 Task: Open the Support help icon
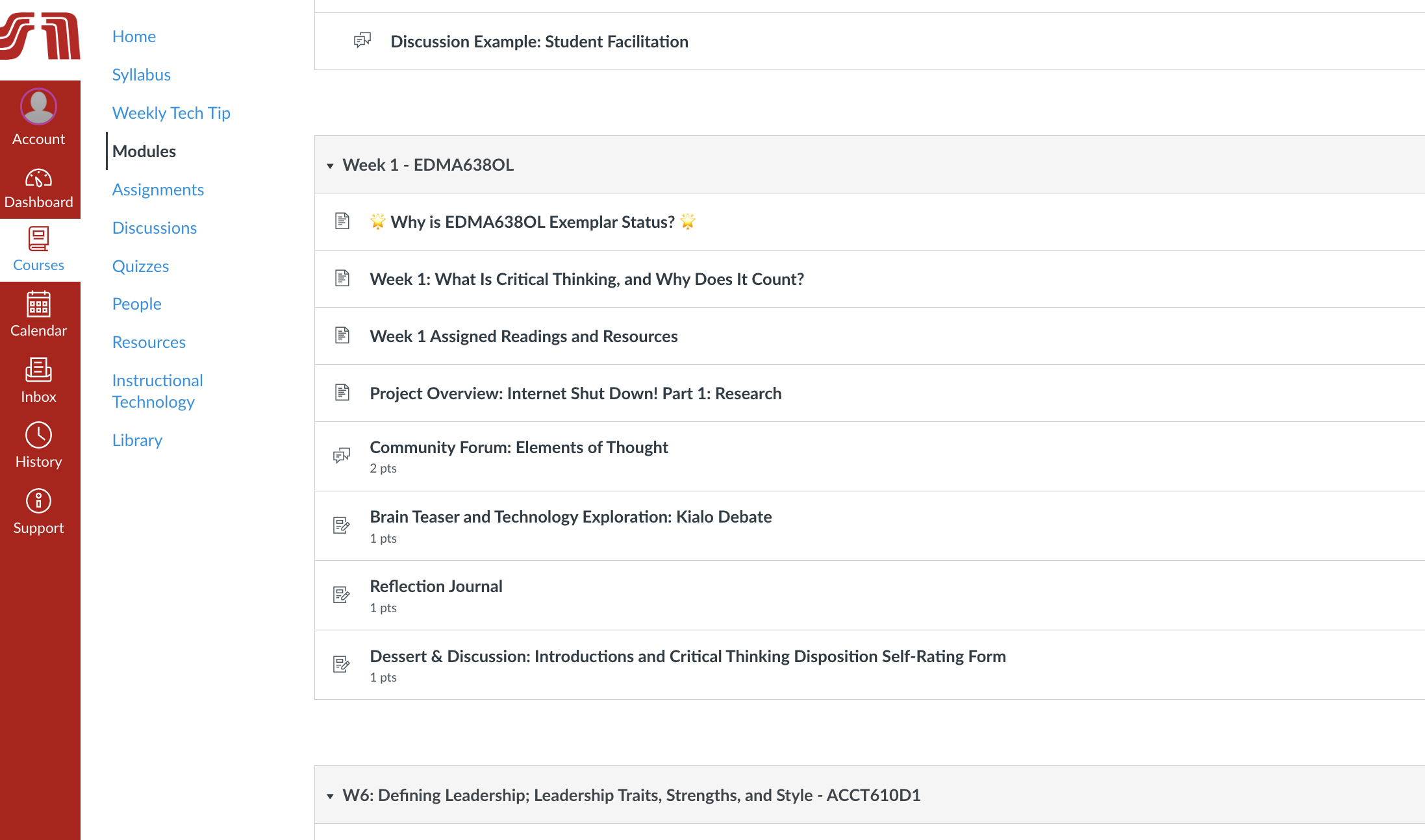click(38, 501)
